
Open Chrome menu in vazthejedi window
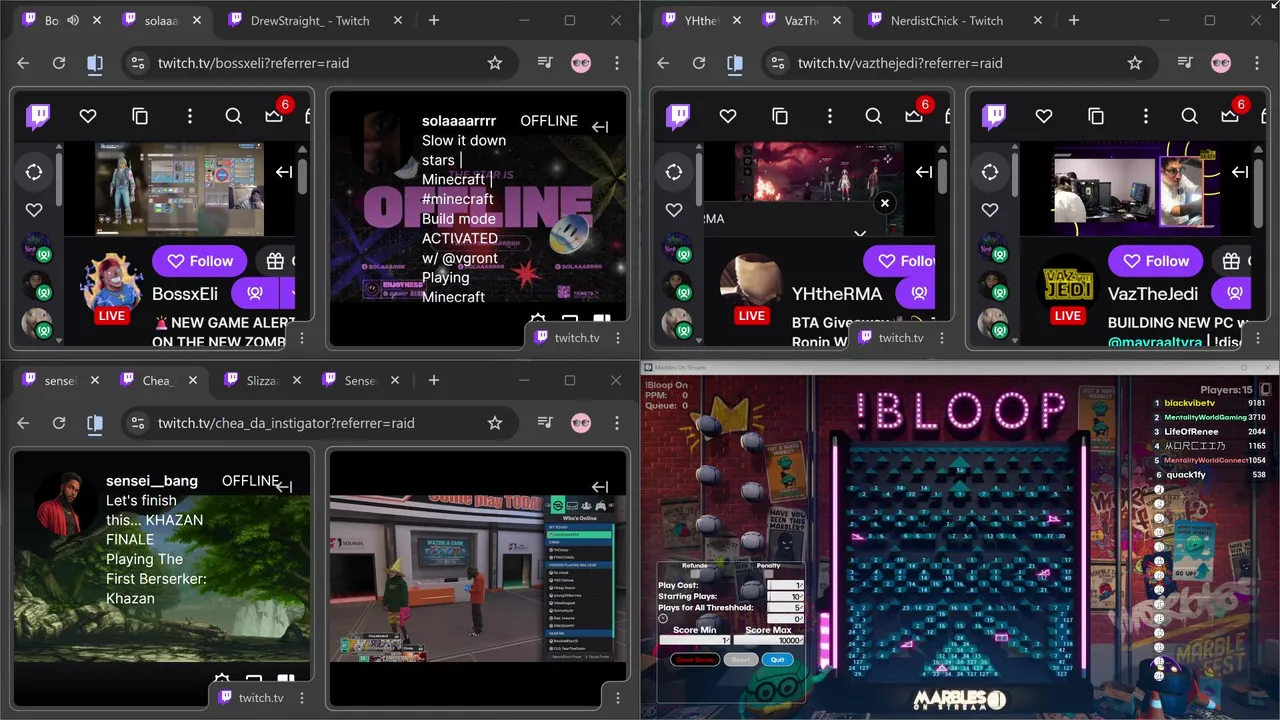coord(1257,63)
